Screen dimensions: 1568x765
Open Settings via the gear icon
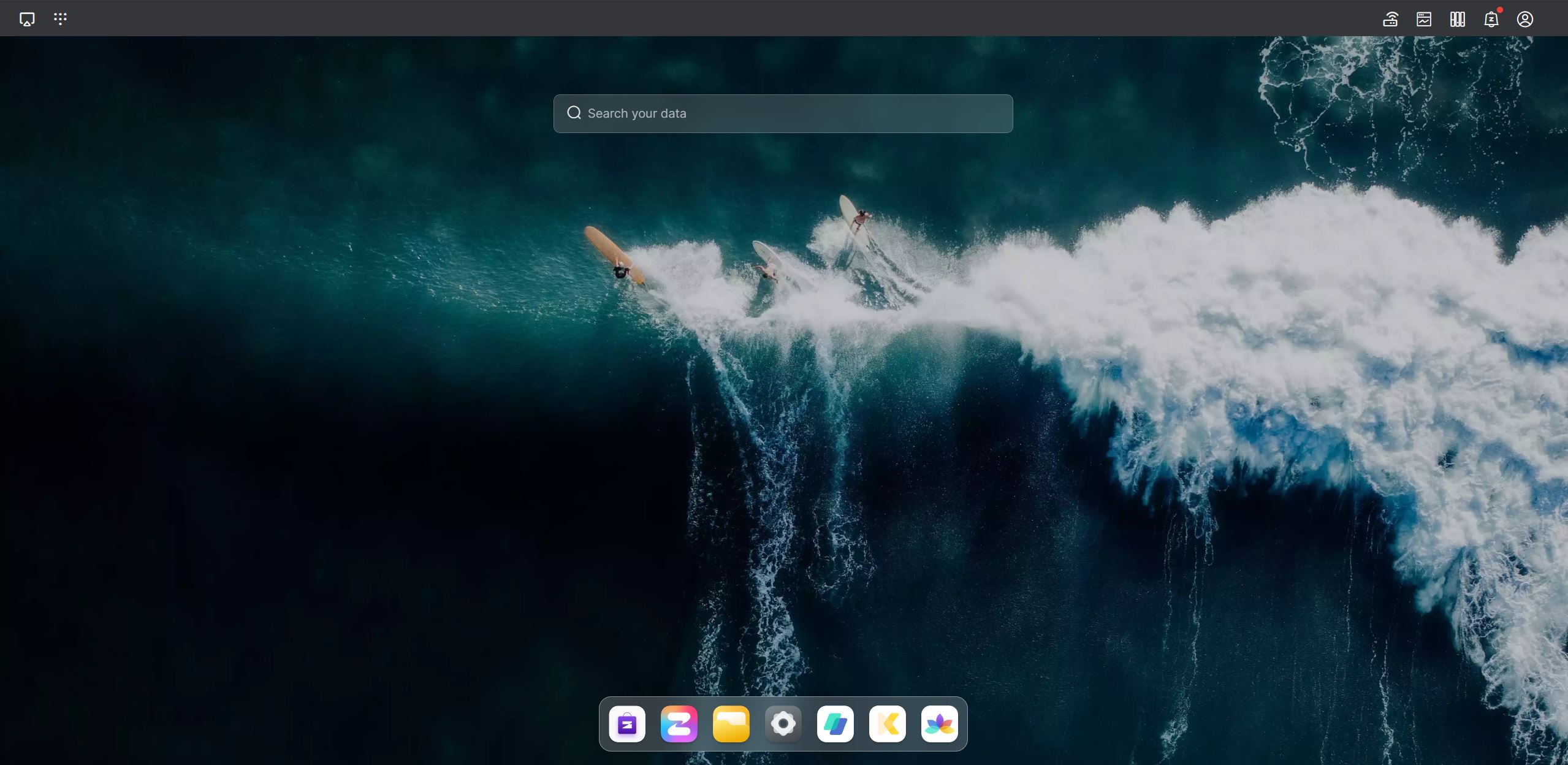pos(783,724)
